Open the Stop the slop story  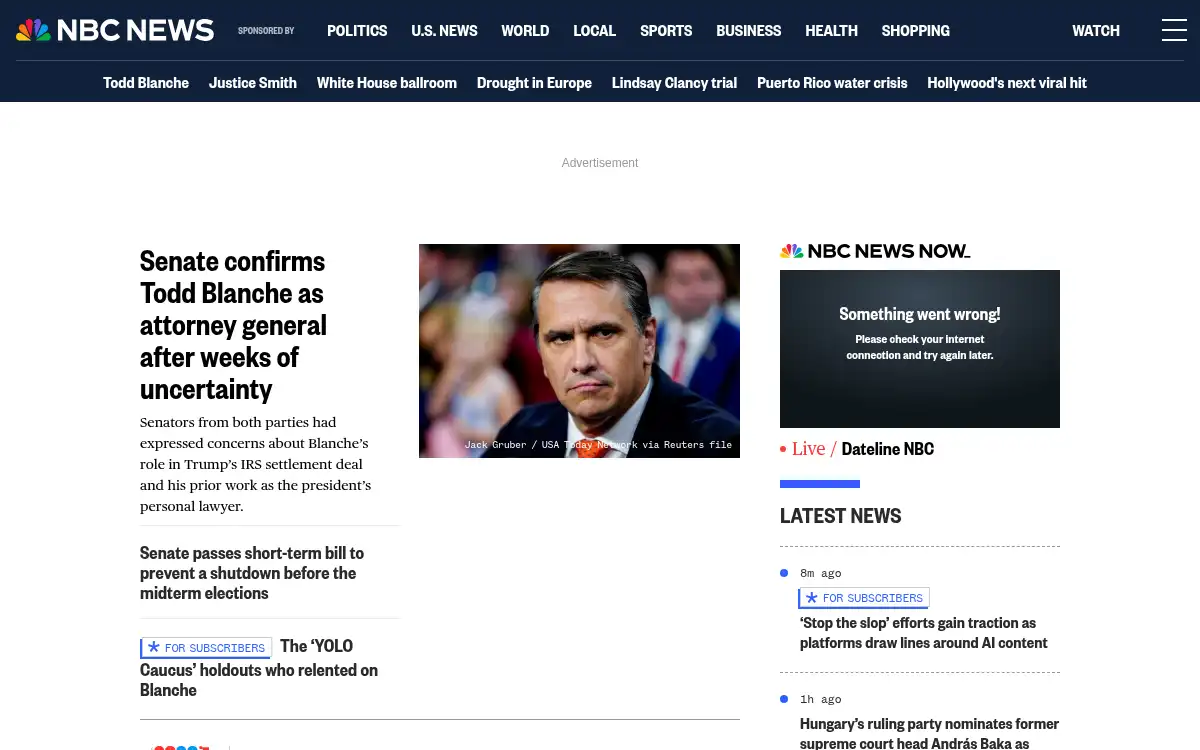click(x=924, y=633)
